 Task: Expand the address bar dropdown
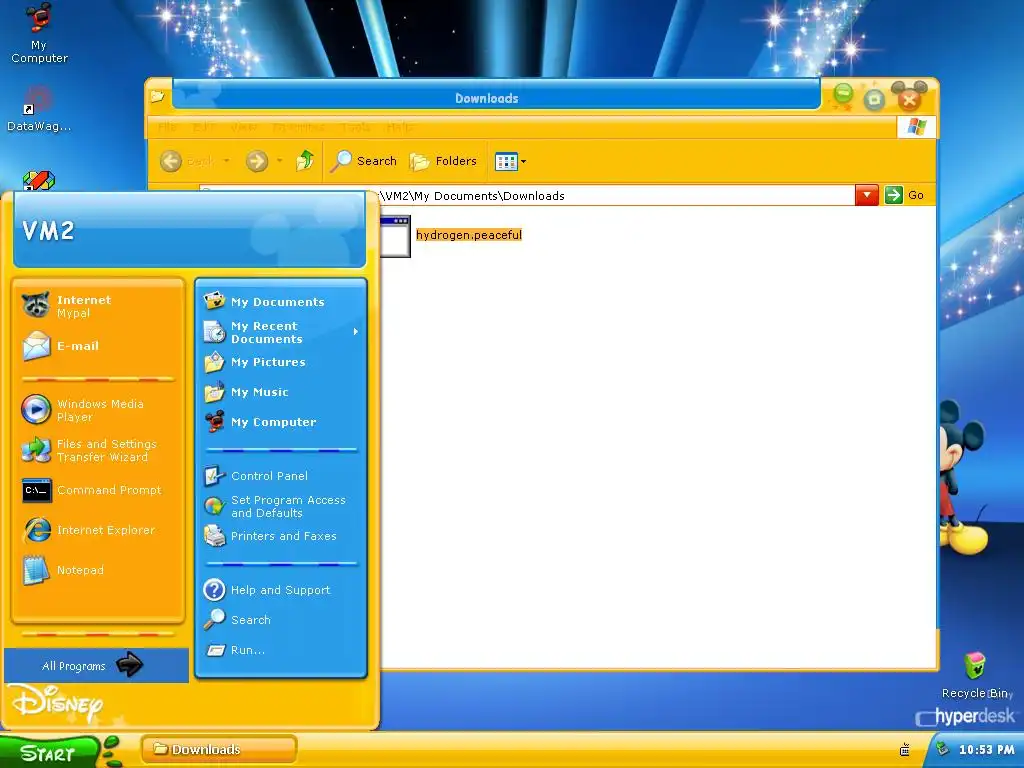867,195
